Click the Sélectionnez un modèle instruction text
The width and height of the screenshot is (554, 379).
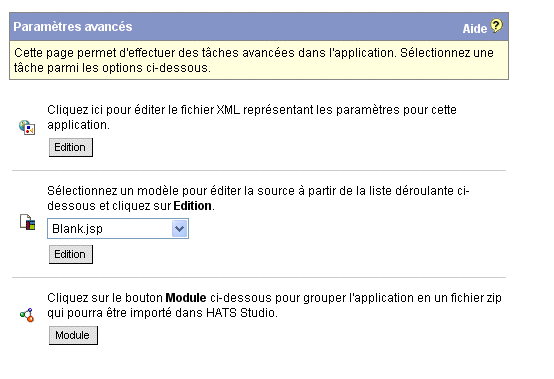tap(258, 198)
